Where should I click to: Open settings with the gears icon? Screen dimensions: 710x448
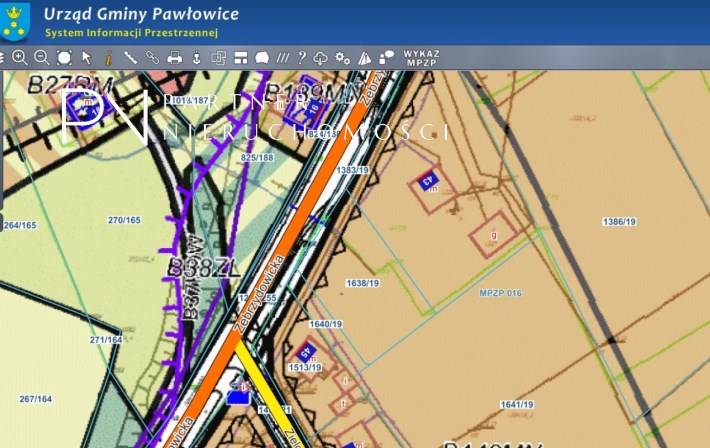coord(343,58)
